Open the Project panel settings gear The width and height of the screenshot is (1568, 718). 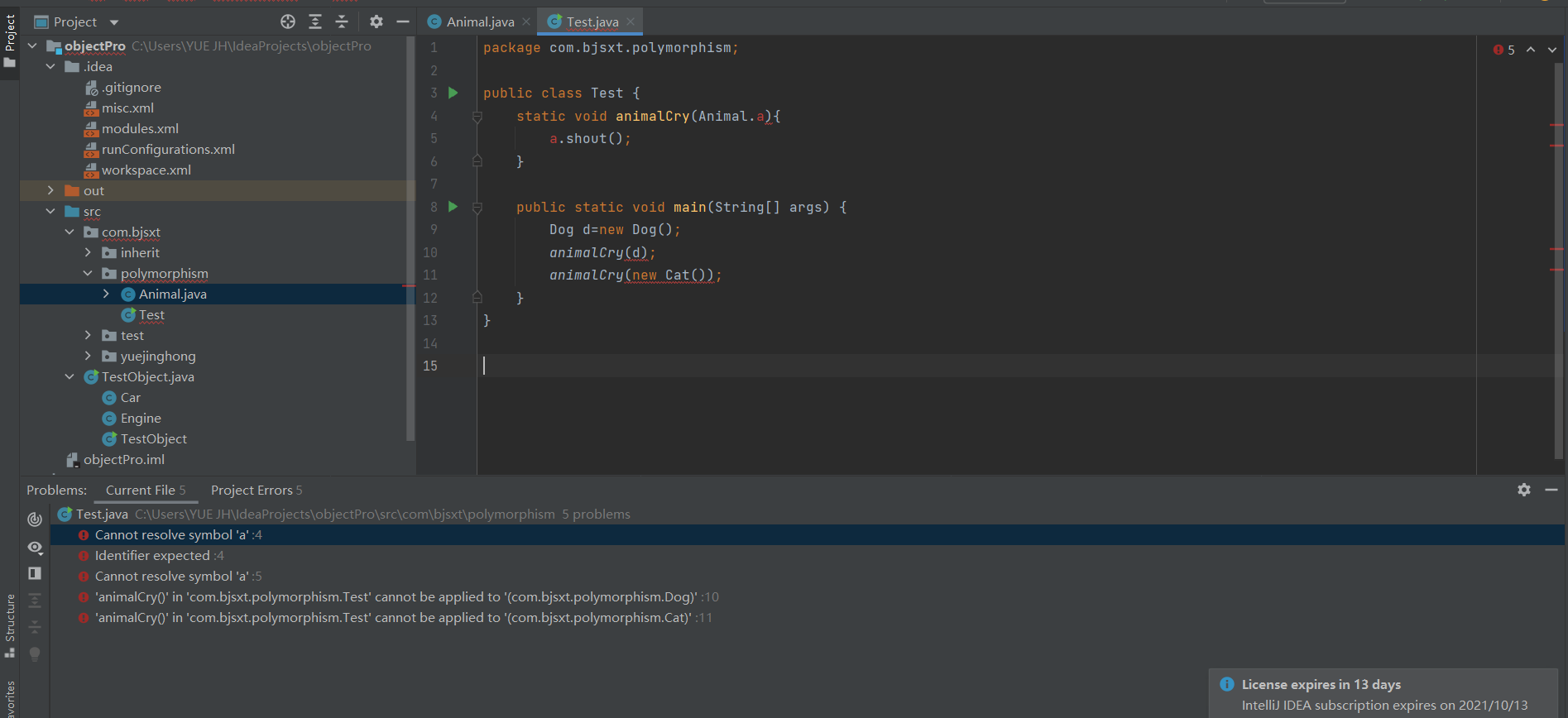pyautogui.click(x=376, y=22)
